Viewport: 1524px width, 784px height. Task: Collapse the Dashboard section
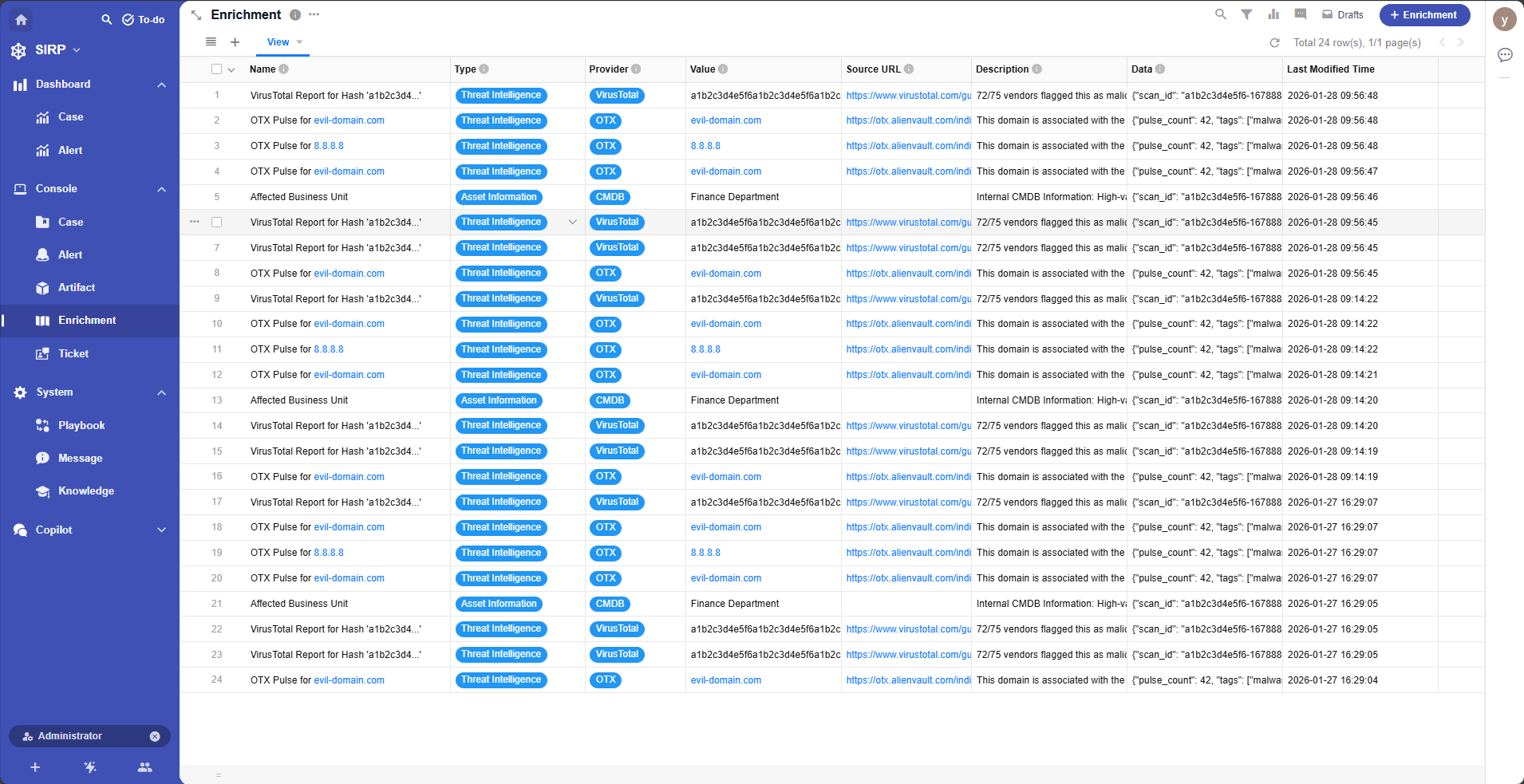pyautogui.click(x=161, y=85)
